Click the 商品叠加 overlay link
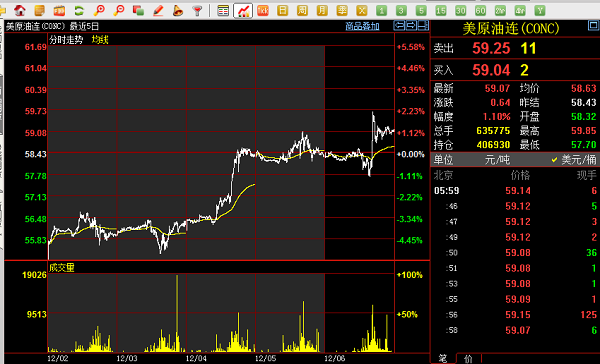The height and width of the screenshot is (364, 600). coord(362,26)
